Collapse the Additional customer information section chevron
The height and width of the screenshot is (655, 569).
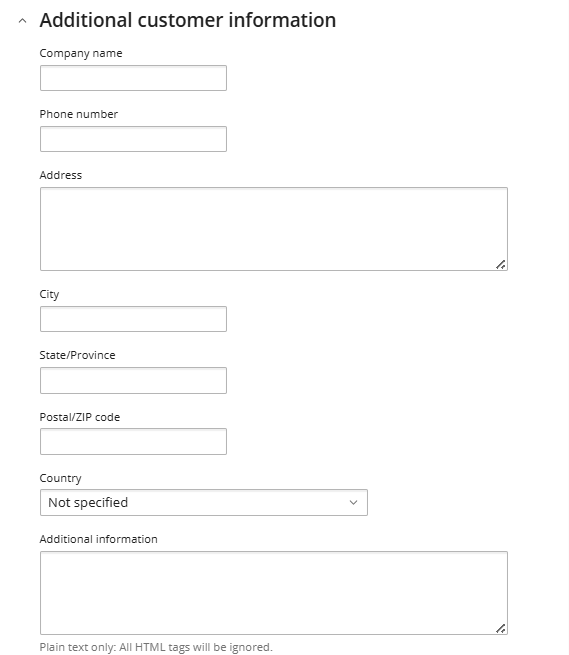pos(23,20)
